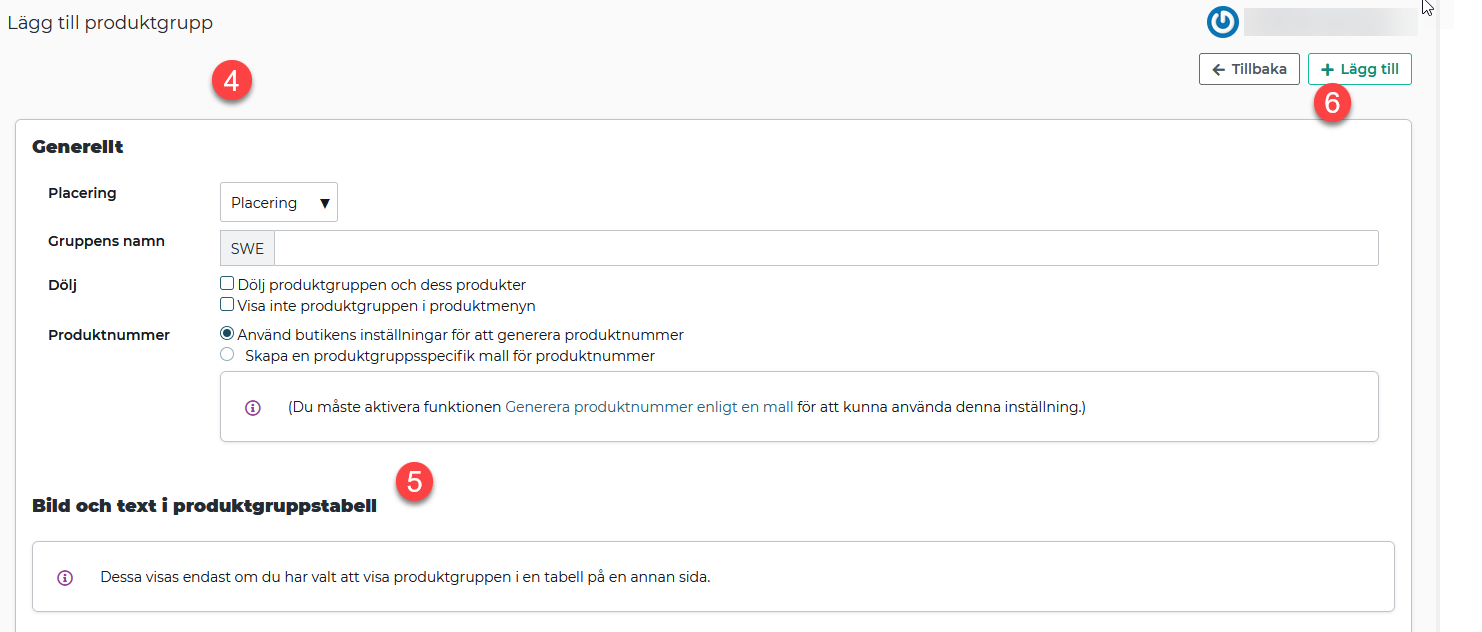
Task: Click the red number 5 marker
Action: pyautogui.click(x=414, y=481)
